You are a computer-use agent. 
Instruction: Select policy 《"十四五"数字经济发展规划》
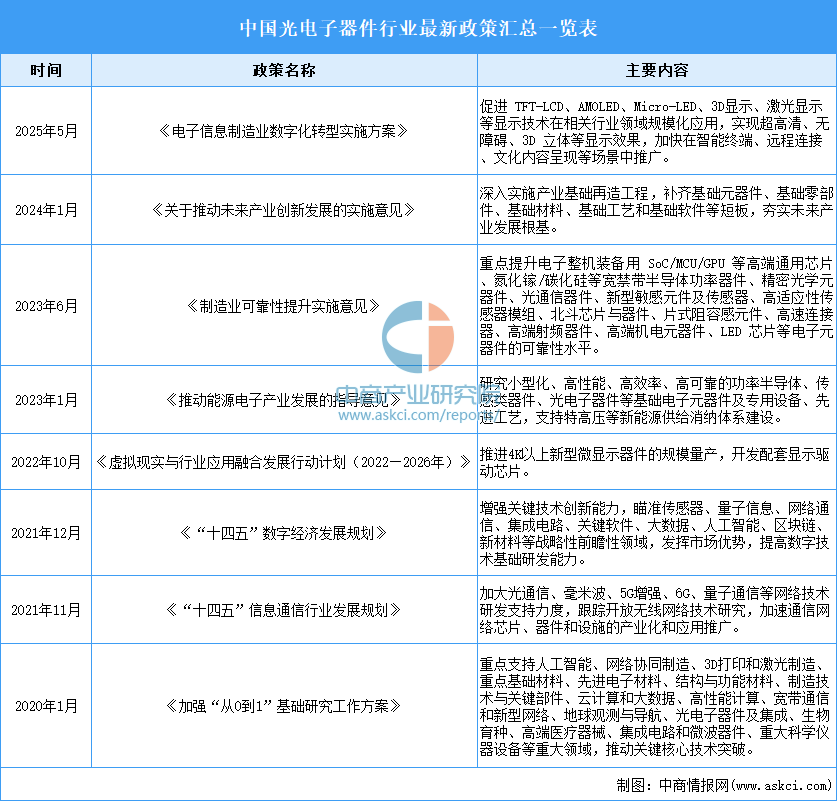coord(284,533)
